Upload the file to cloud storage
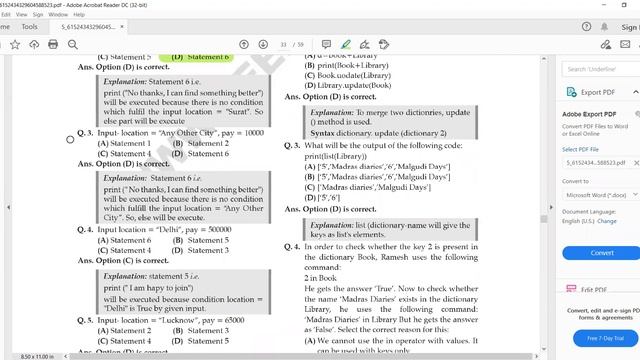640x360 pixels. pyautogui.click(x=34, y=44)
